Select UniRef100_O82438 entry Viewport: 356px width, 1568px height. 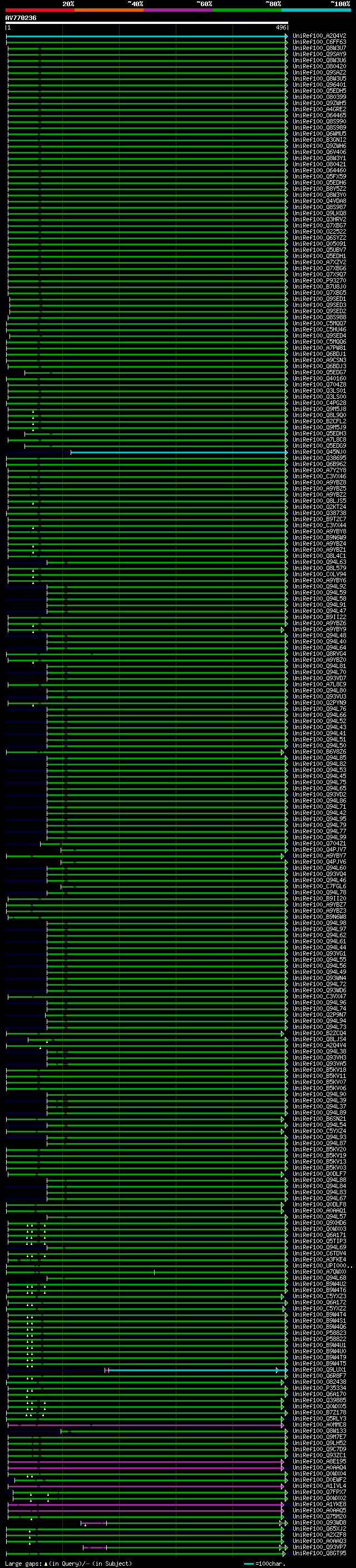click(319, 1382)
